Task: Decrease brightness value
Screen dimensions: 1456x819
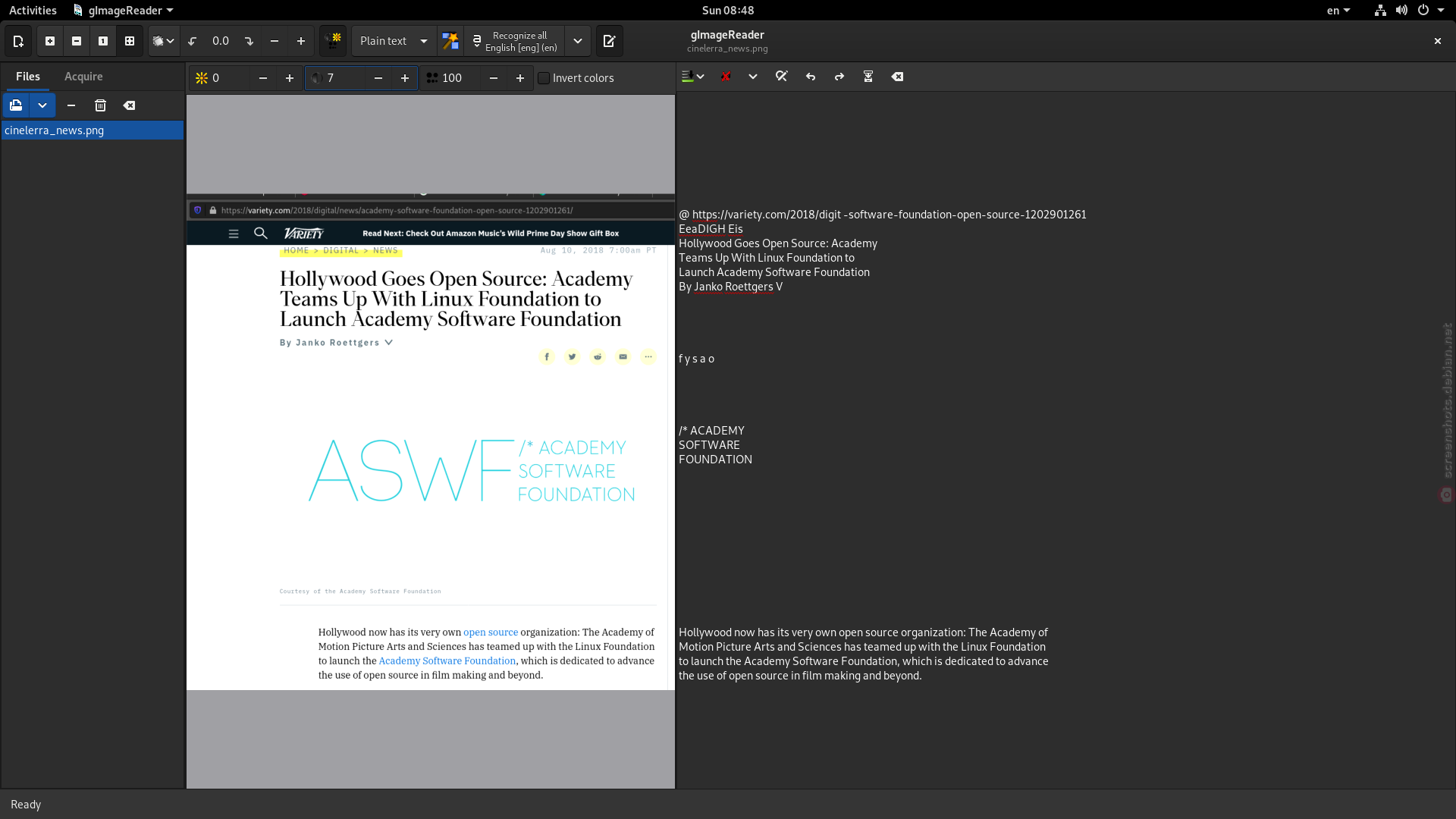Action: pyautogui.click(x=263, y=78)
